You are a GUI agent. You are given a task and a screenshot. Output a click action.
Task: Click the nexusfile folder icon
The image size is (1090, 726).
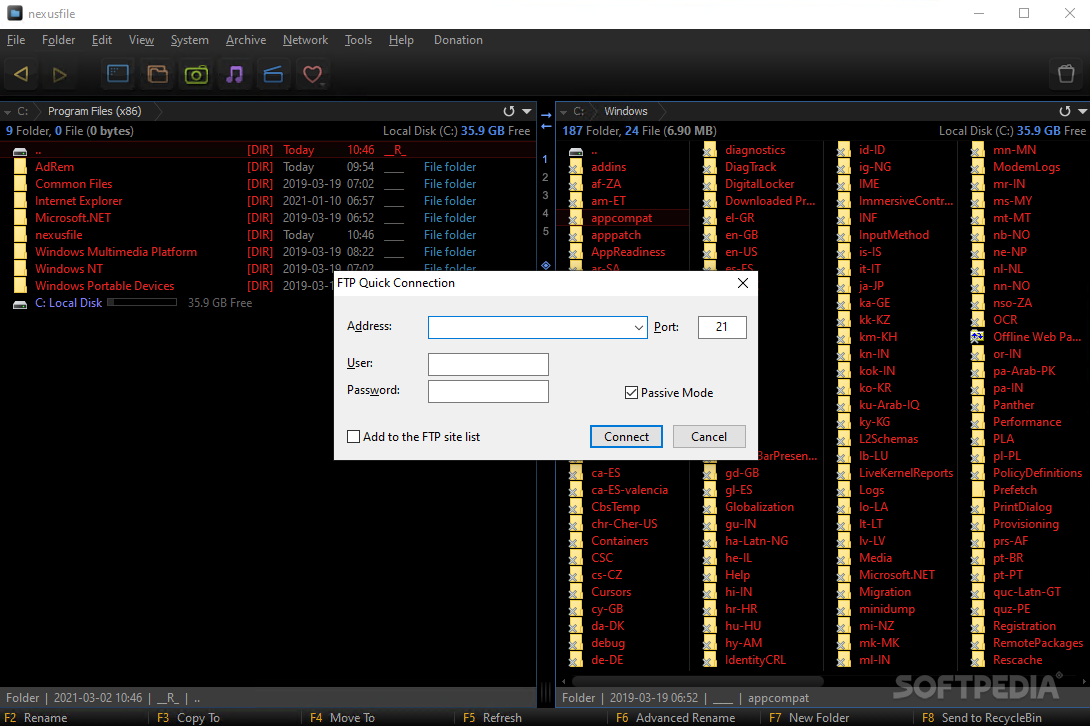[x=21, y=235]
